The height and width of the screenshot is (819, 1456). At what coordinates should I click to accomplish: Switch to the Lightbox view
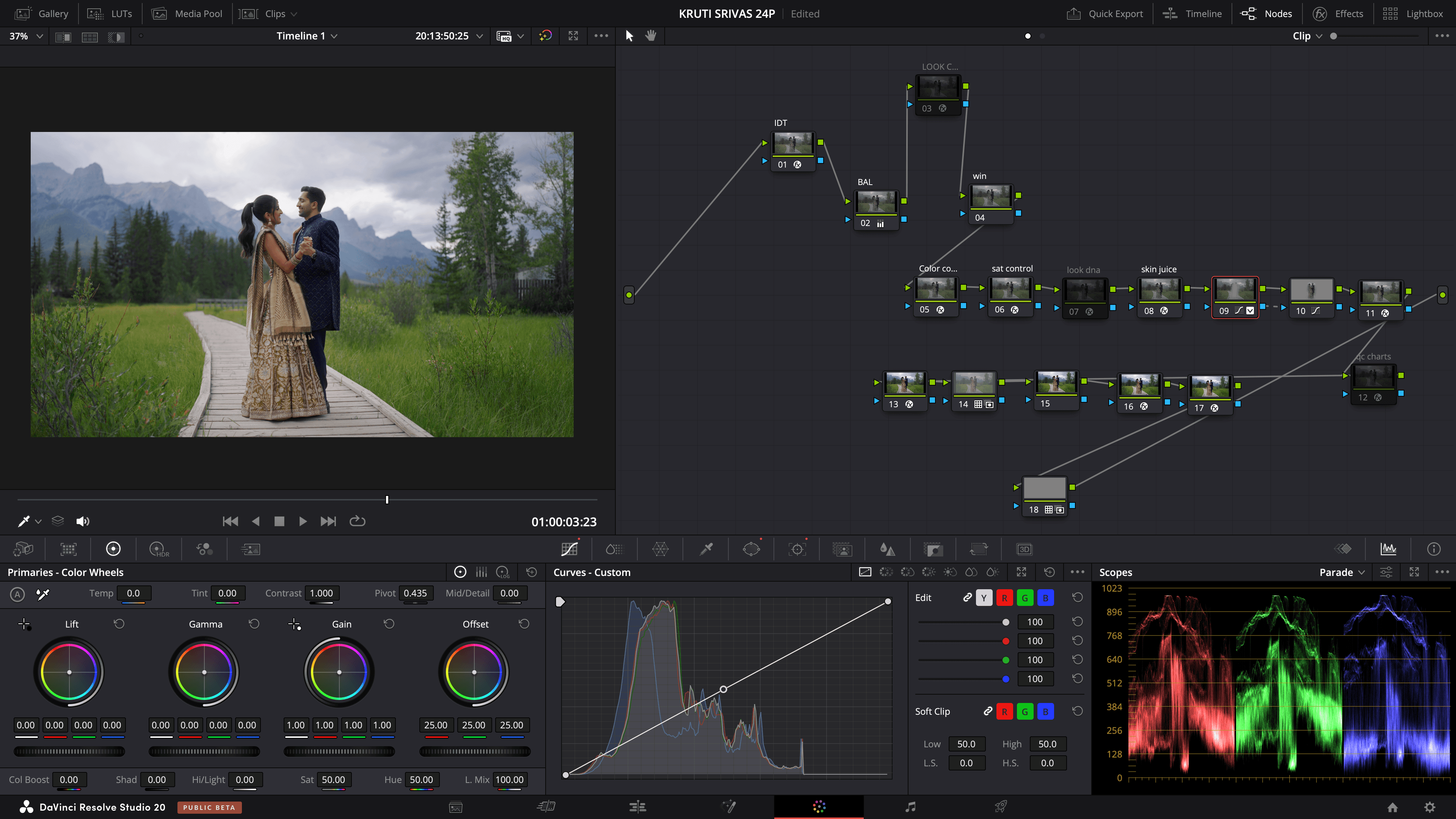coord(1412,14)
